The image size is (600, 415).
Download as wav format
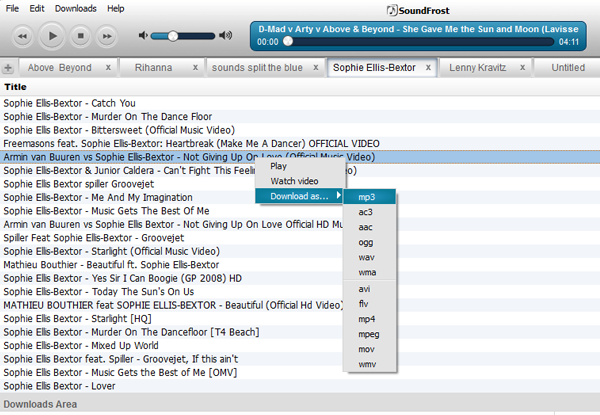370,257
